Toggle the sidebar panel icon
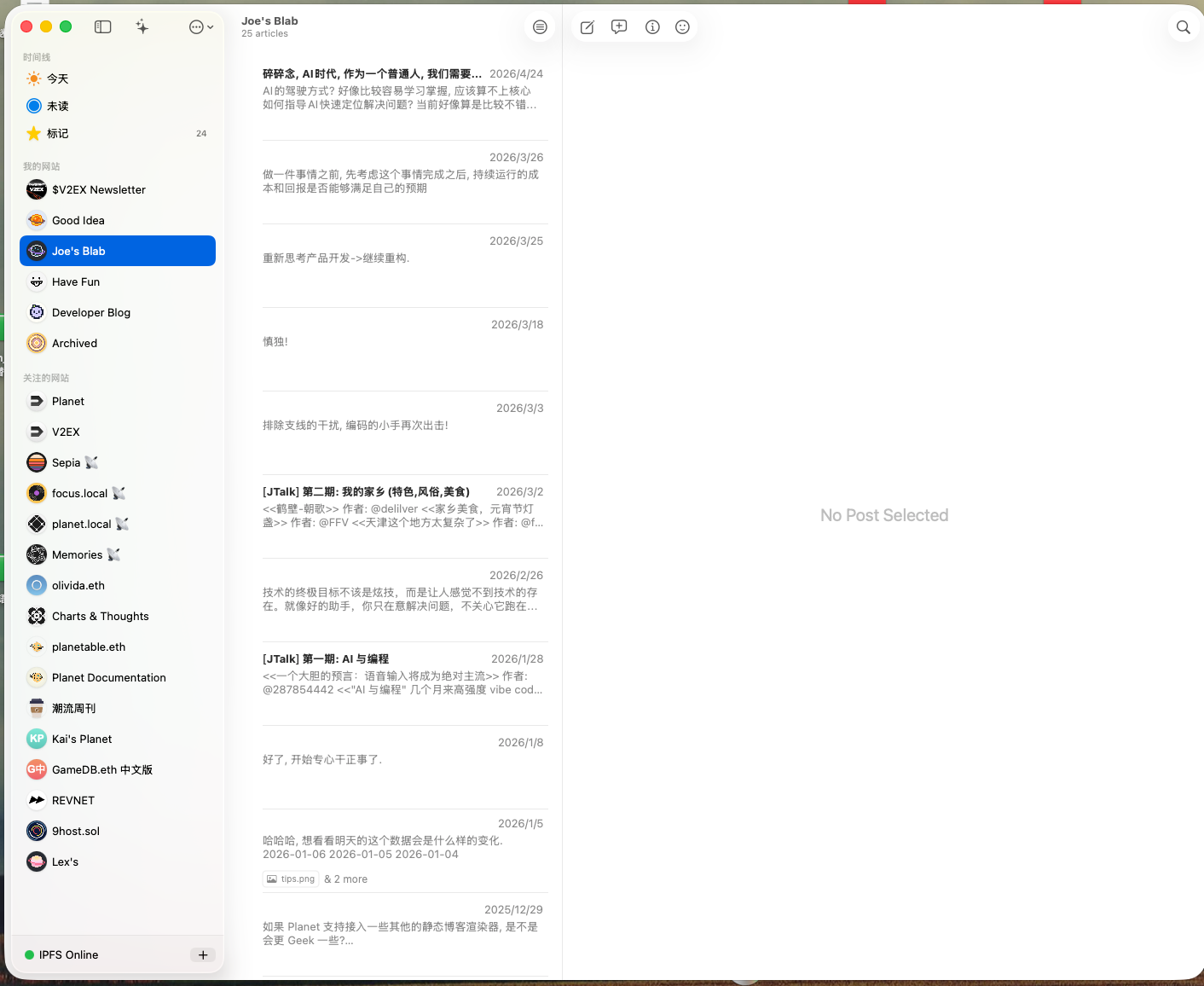 click(x=103, y=27)
